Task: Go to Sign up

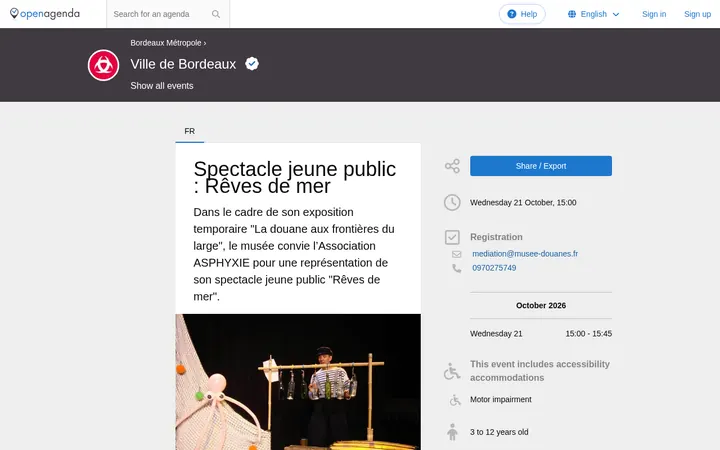Action: (697, 14)
